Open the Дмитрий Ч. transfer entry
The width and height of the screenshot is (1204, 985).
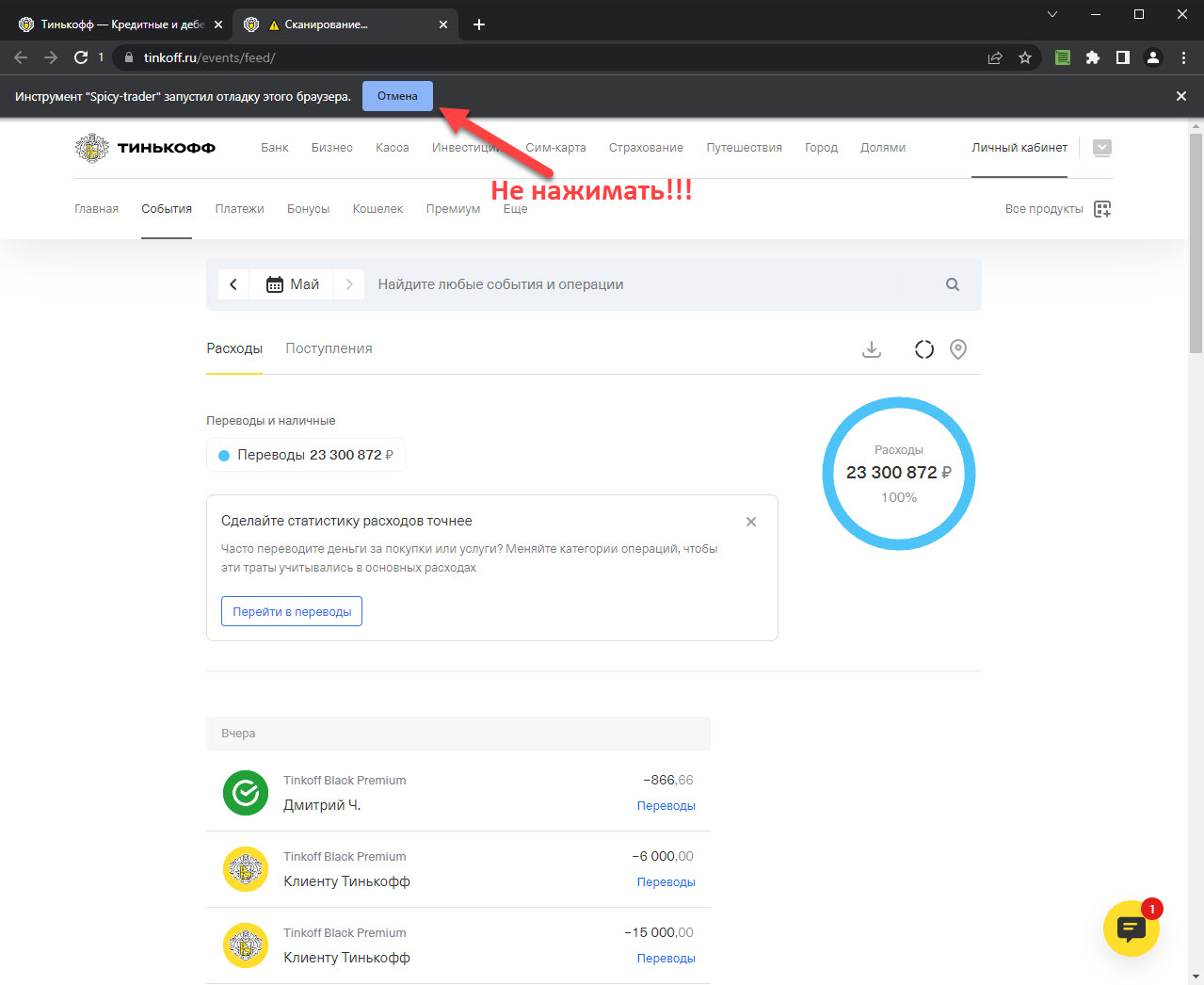tap(458, 792)
